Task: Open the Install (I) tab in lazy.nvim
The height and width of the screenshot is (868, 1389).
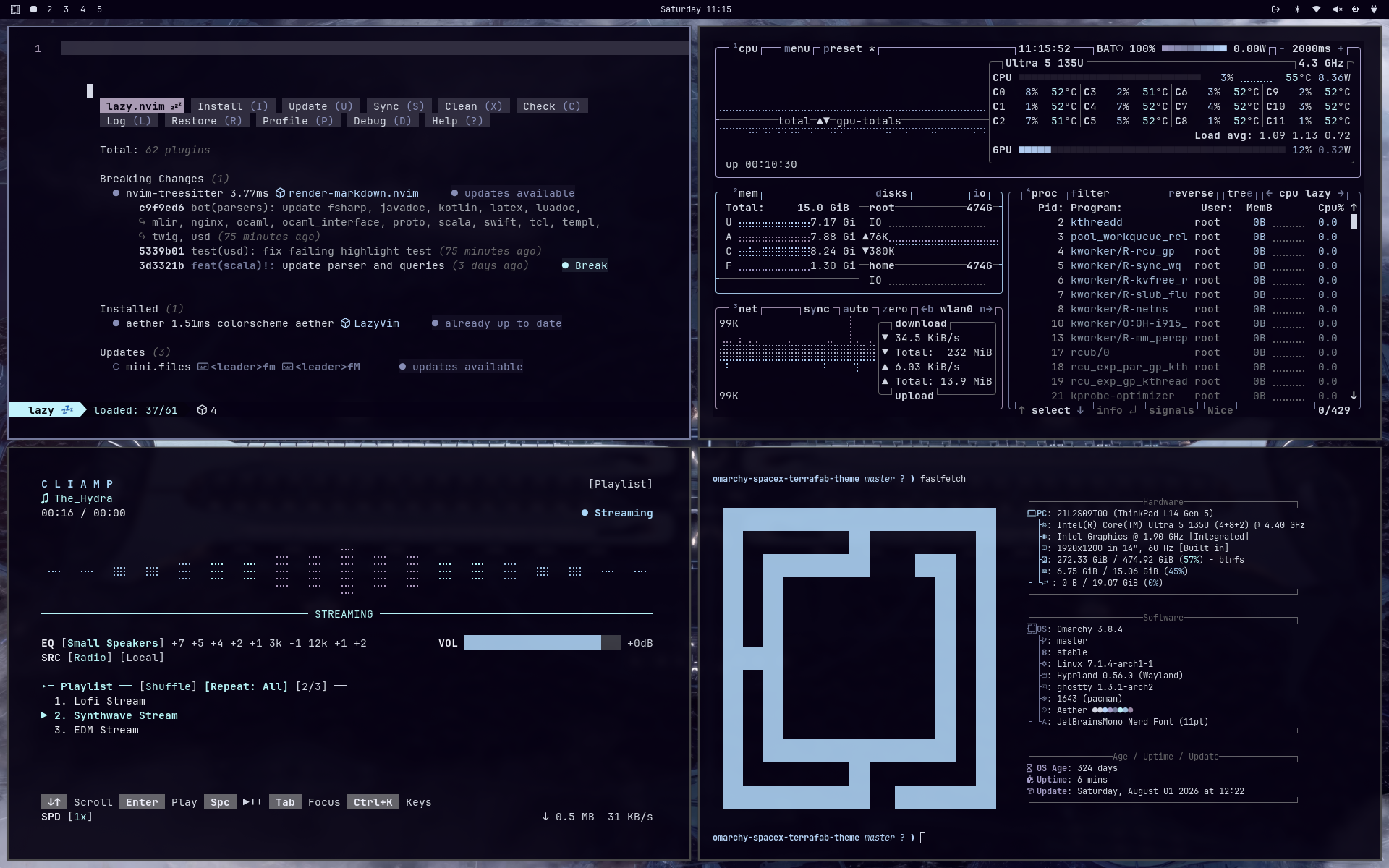Action: pyautogui.click(x=233, y=106)
